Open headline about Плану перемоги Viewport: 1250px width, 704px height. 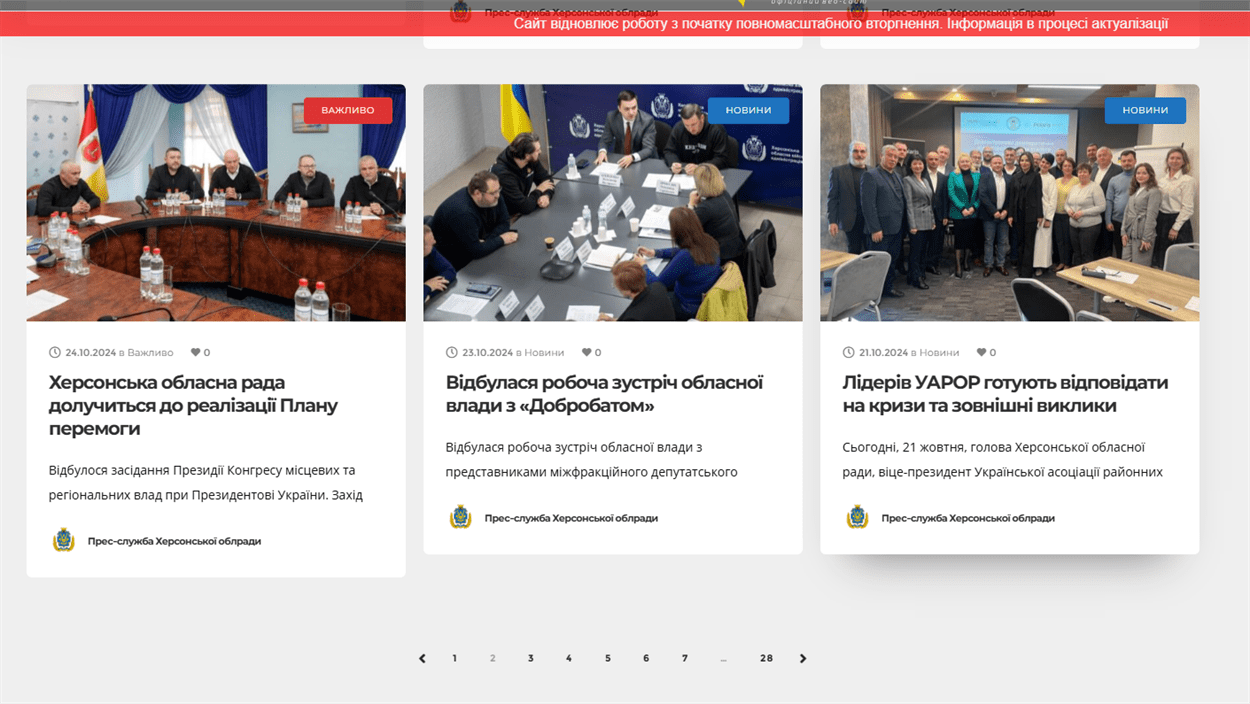click(193, 405)
